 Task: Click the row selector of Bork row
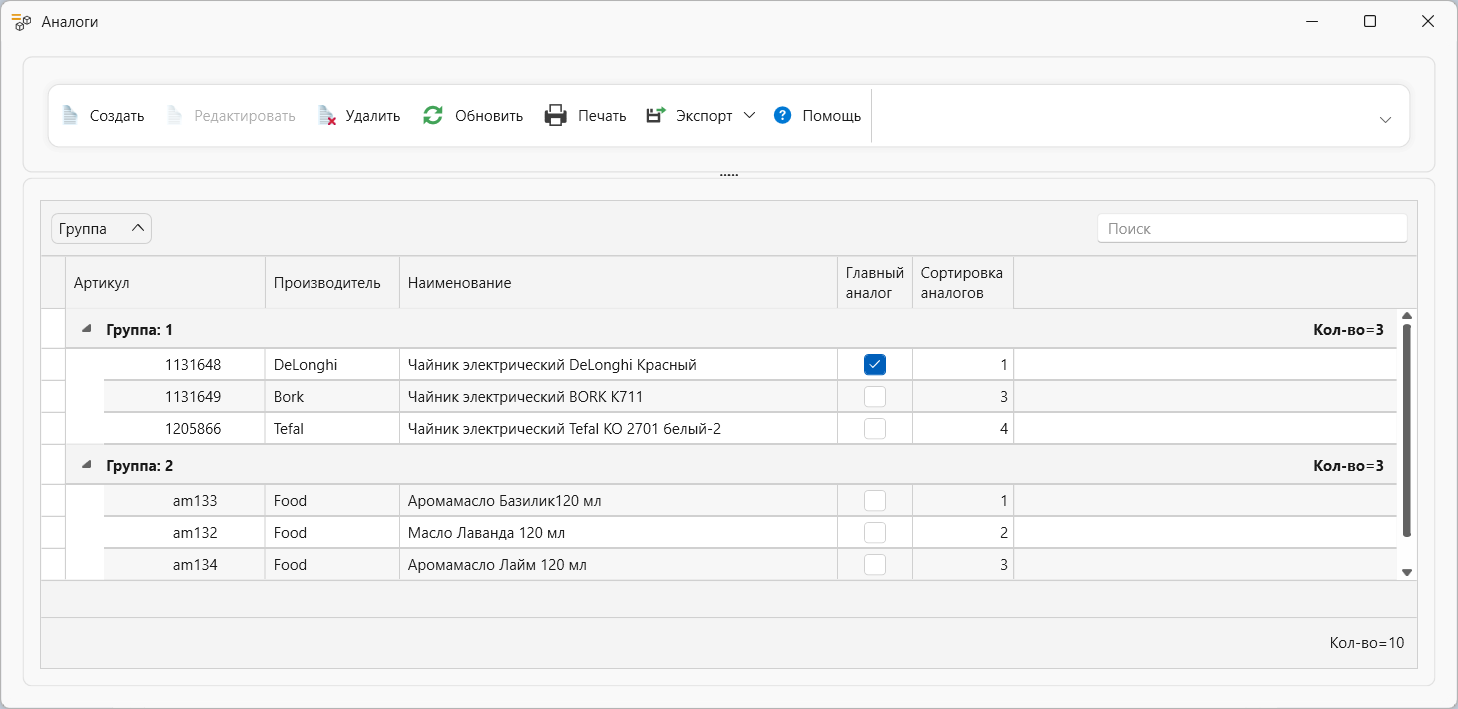click(53, 397)
